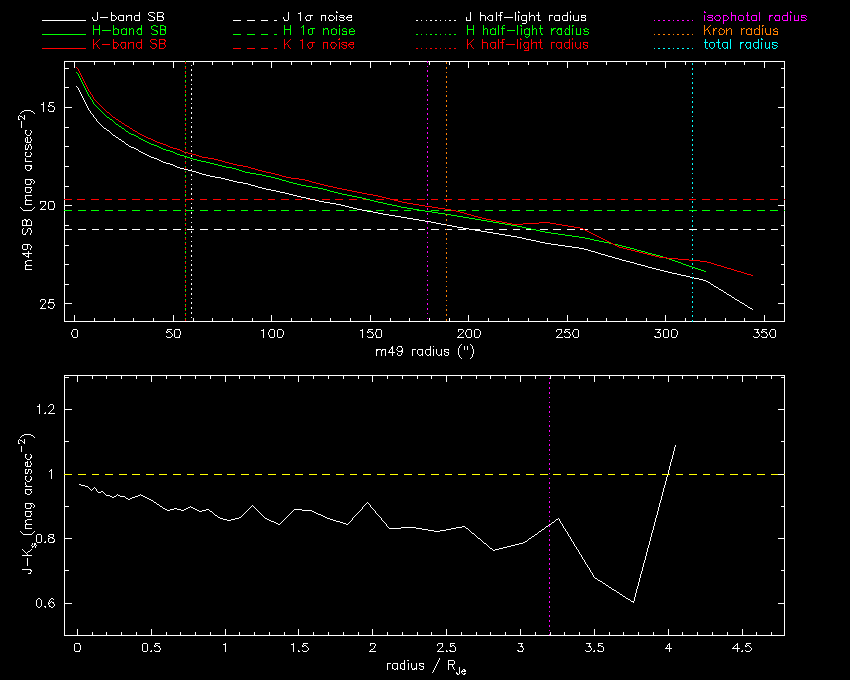Pick the K 1σ noise legend label
Screen dimensions: 850x680
[x=320, y=46]
